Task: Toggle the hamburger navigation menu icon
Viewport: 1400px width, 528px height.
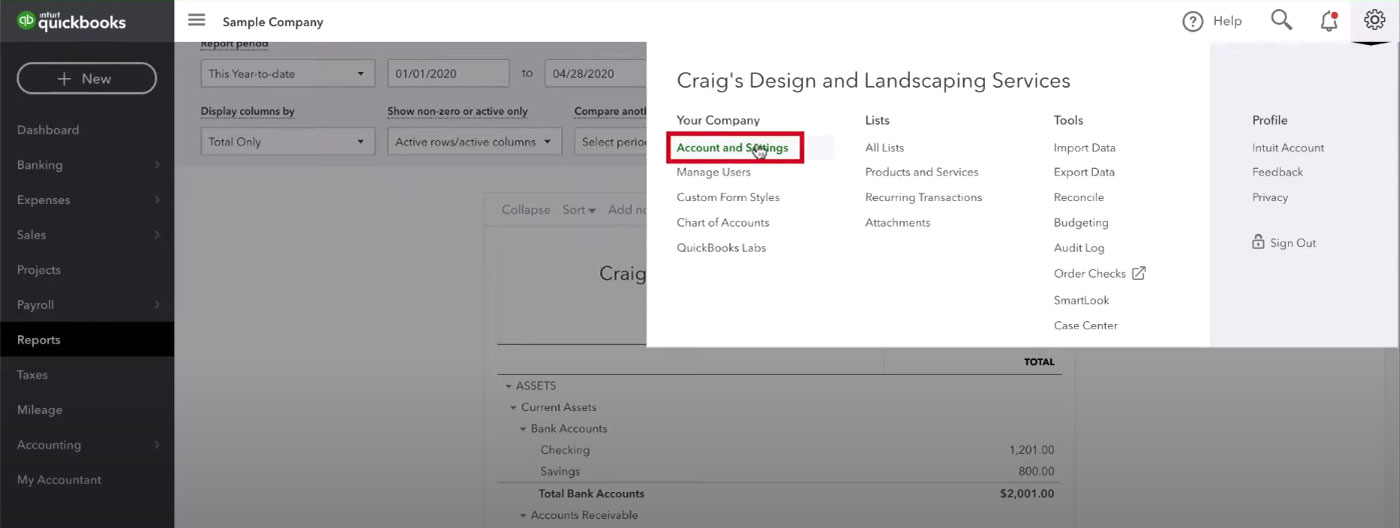Action: [196, 20]
